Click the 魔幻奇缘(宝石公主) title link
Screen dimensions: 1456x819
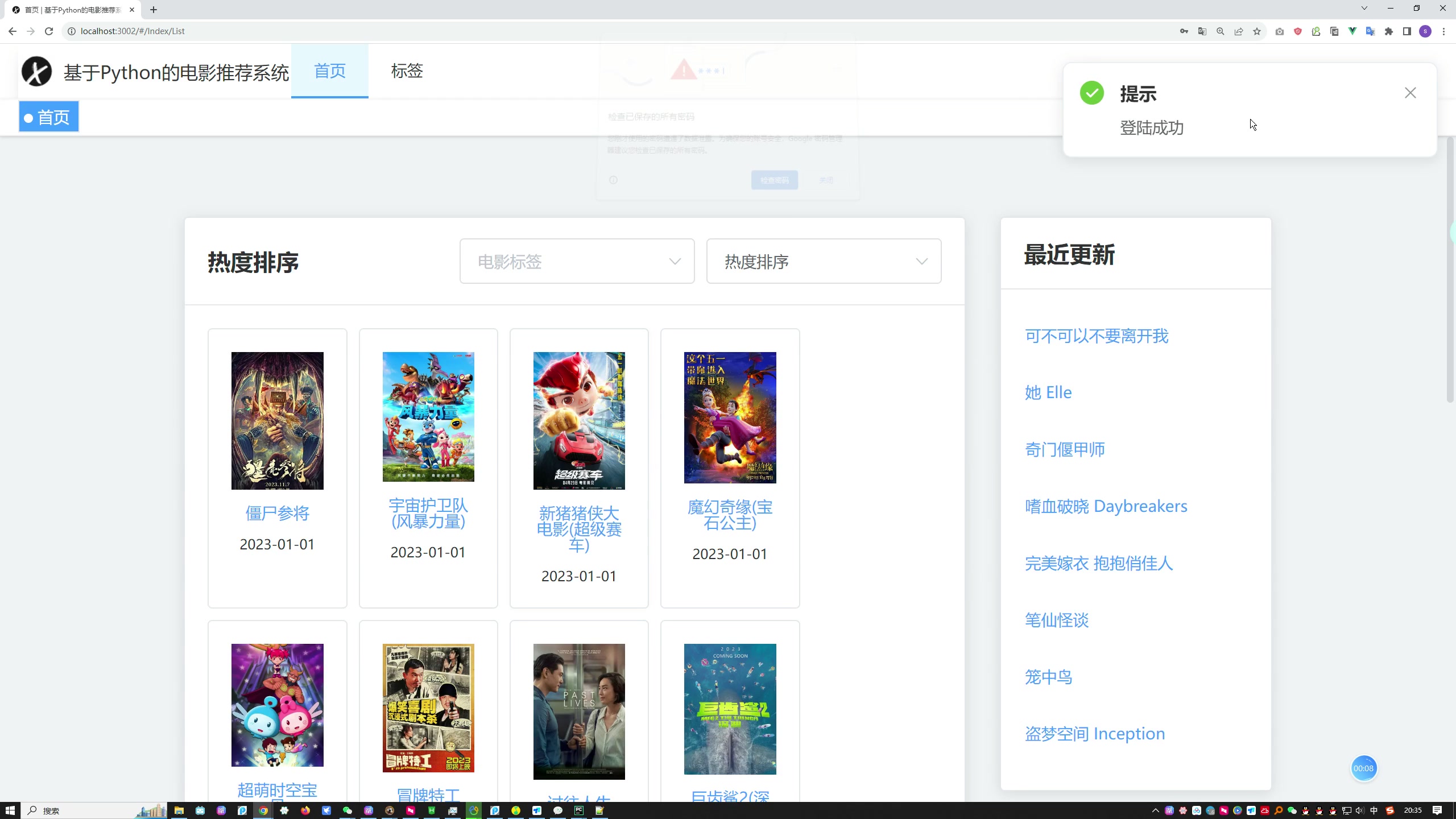(730, 515)
